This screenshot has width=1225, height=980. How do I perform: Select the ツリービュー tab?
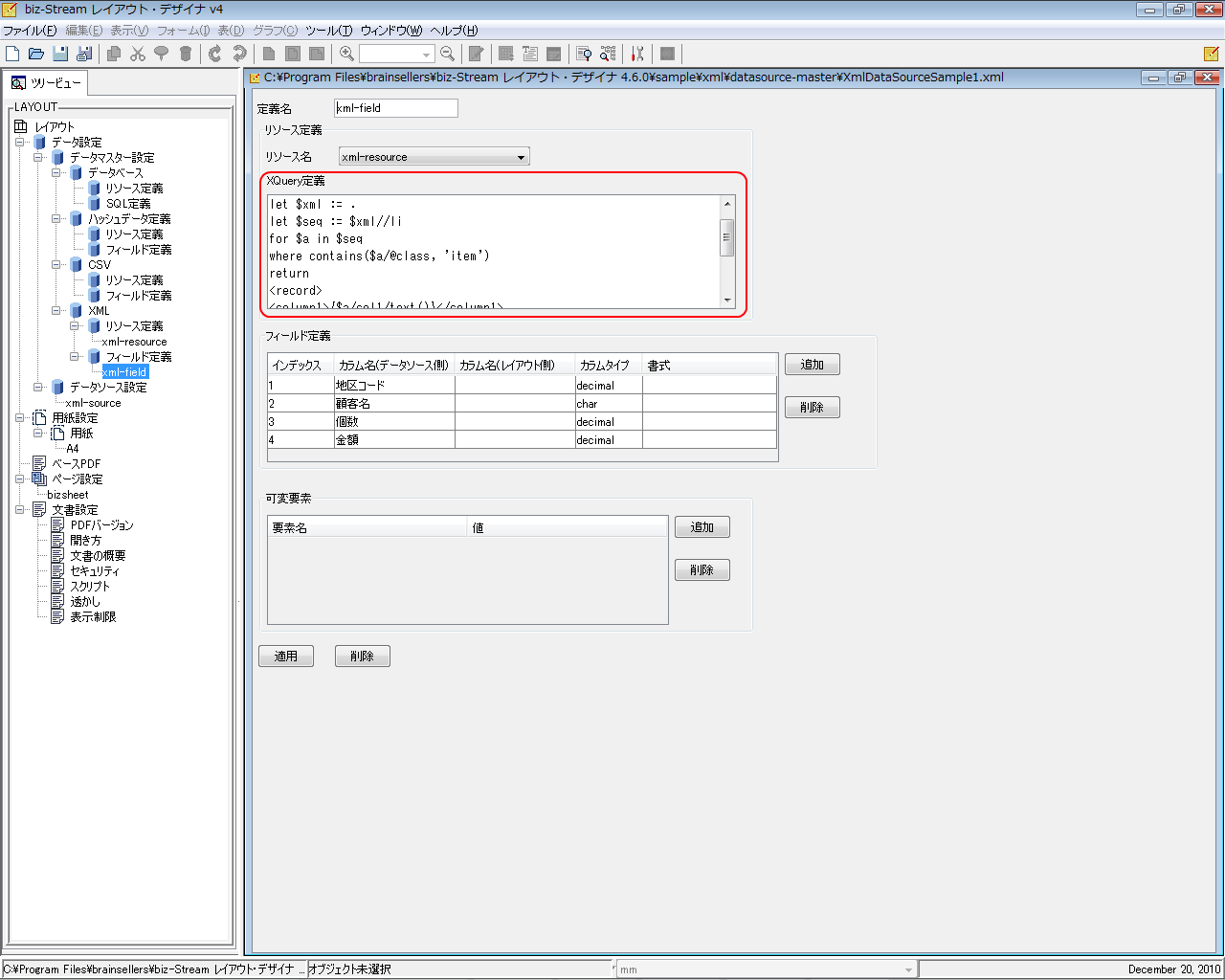45,83
